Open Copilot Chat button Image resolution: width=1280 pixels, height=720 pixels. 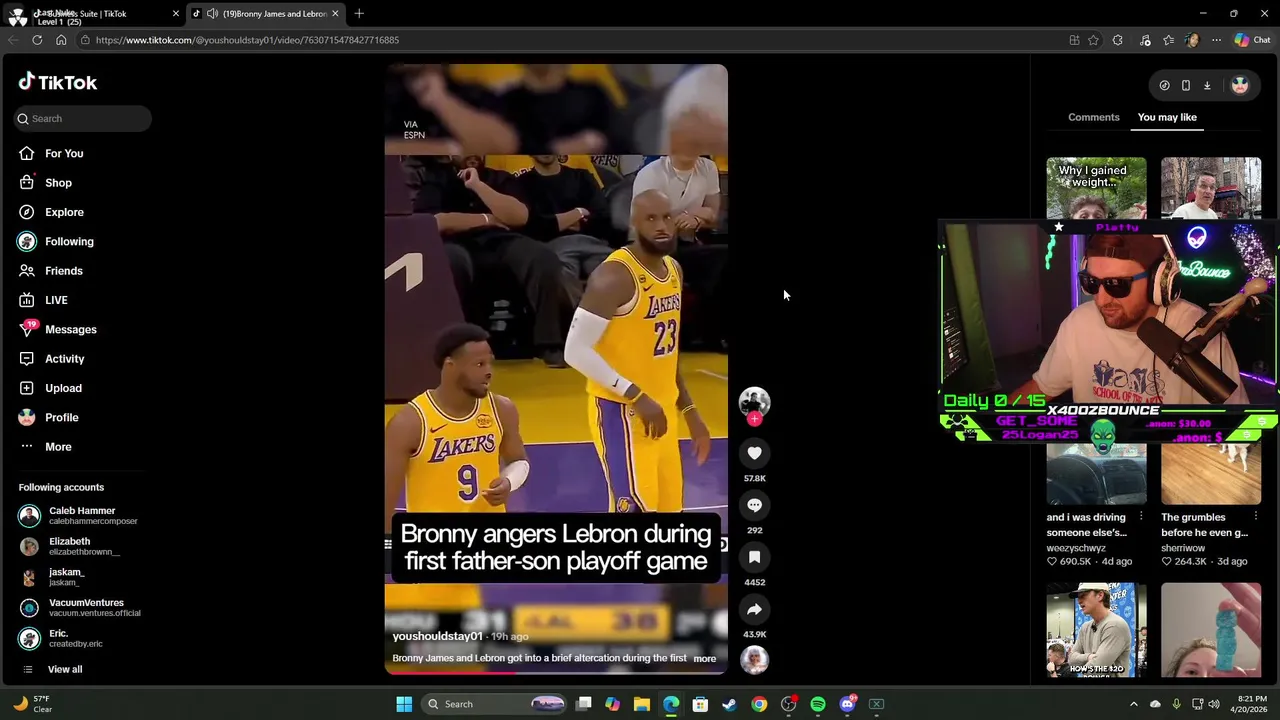click(1252, 40)
